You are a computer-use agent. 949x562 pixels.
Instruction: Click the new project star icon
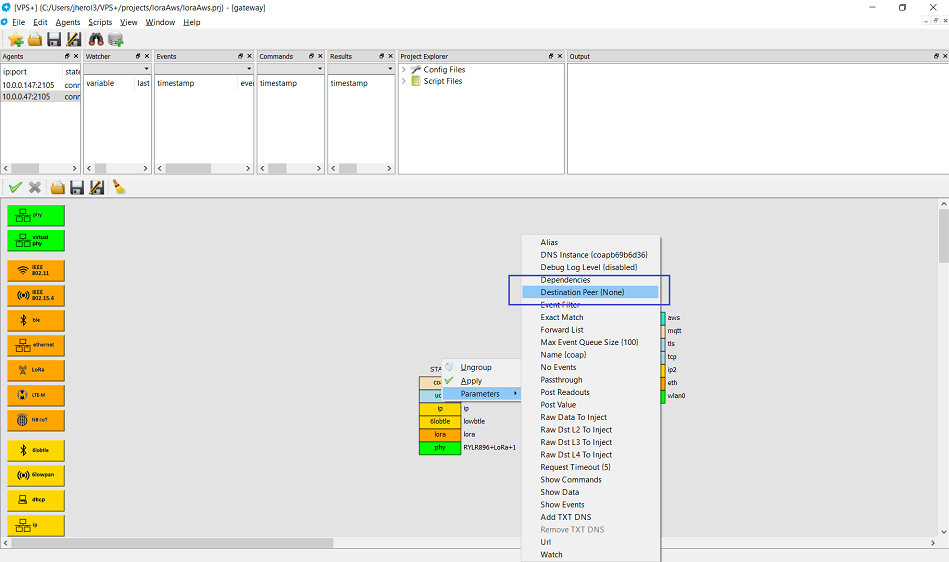click(x=15, y=40)
